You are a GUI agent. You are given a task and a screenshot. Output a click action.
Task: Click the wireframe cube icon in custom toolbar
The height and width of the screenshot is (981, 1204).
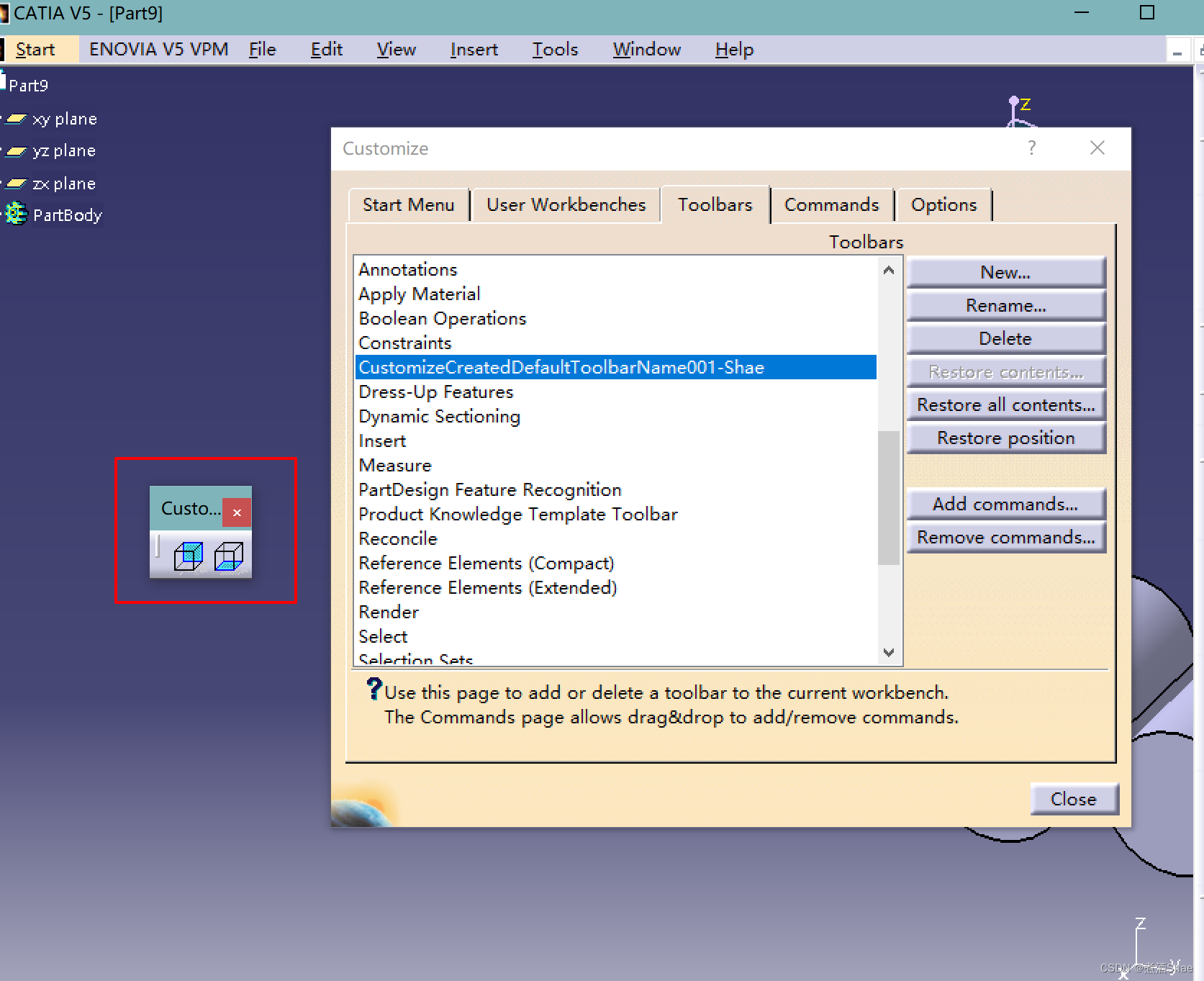tap(229, 556)
